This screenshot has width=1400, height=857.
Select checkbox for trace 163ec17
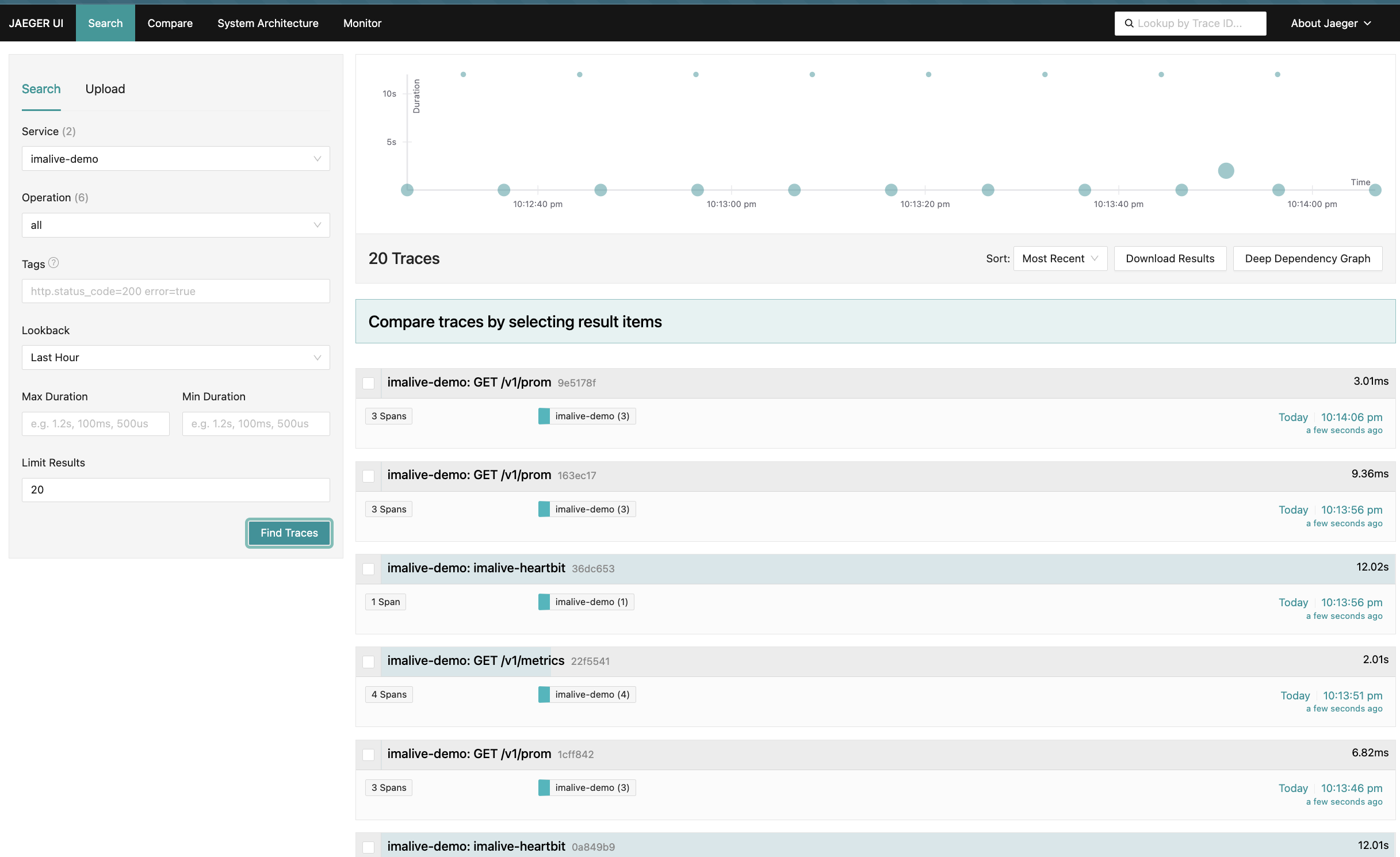pos(369,476)
